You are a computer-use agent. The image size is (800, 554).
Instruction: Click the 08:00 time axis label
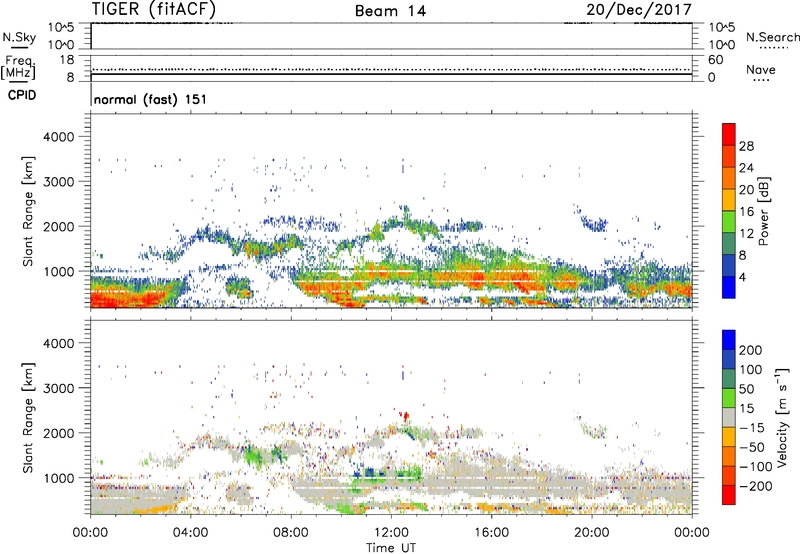[x=291, y=533]
